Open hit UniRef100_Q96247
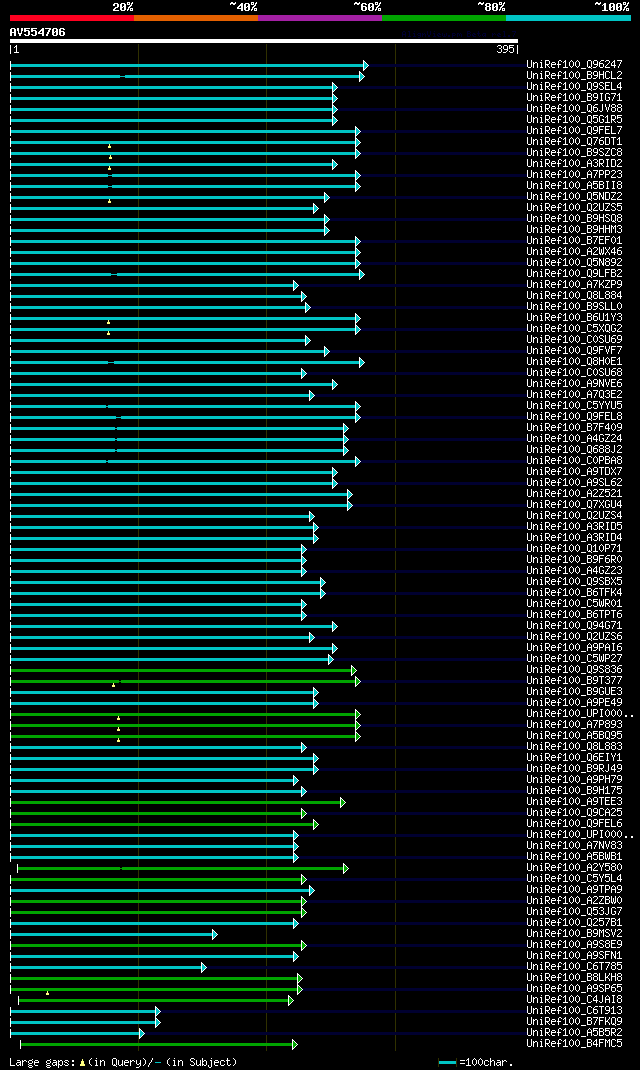 point(574,65)
